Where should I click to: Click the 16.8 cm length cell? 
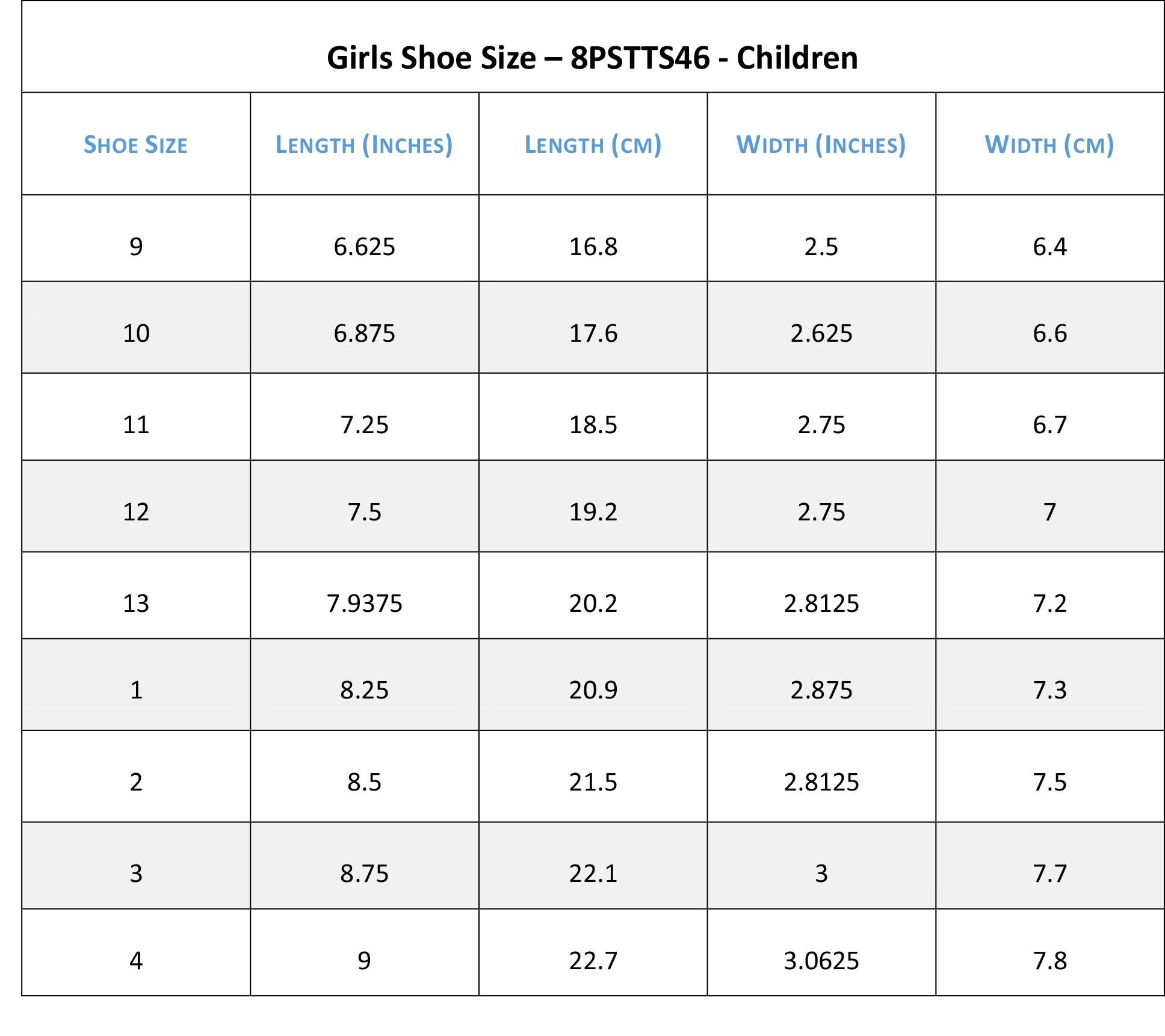(x=593, y=247)
